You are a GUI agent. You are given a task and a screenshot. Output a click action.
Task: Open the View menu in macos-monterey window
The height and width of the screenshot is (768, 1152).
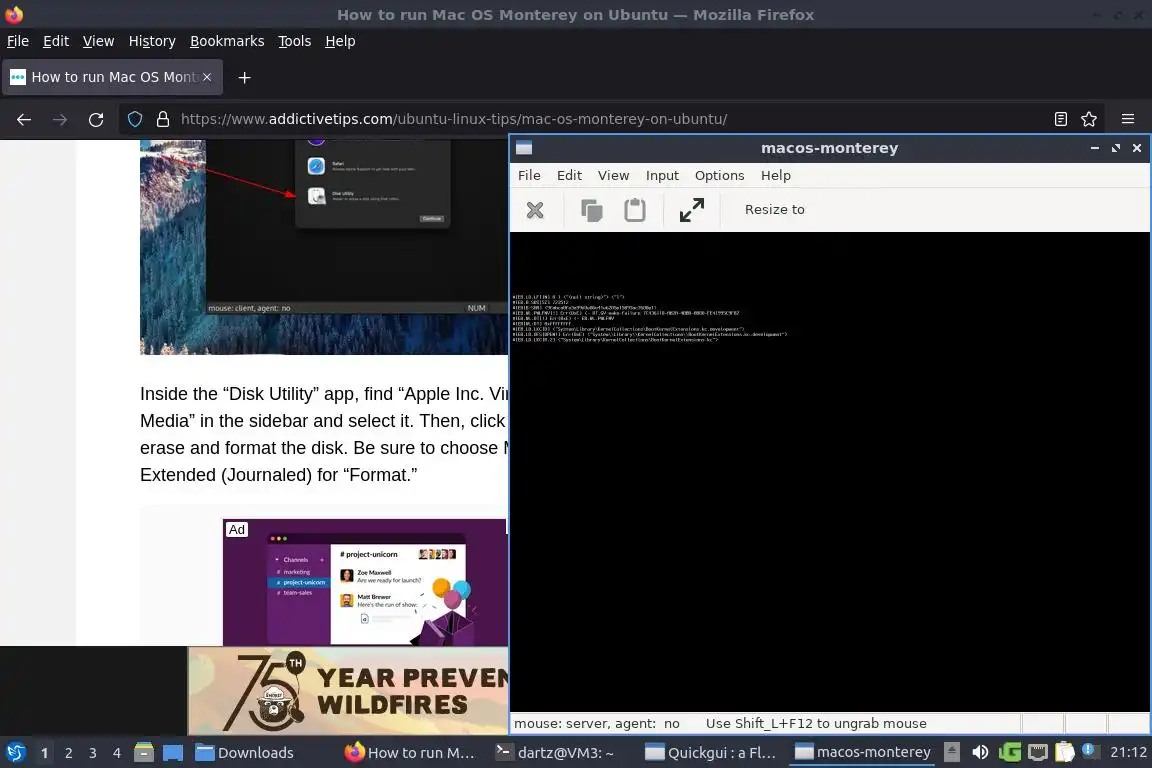tap(613, 176)
